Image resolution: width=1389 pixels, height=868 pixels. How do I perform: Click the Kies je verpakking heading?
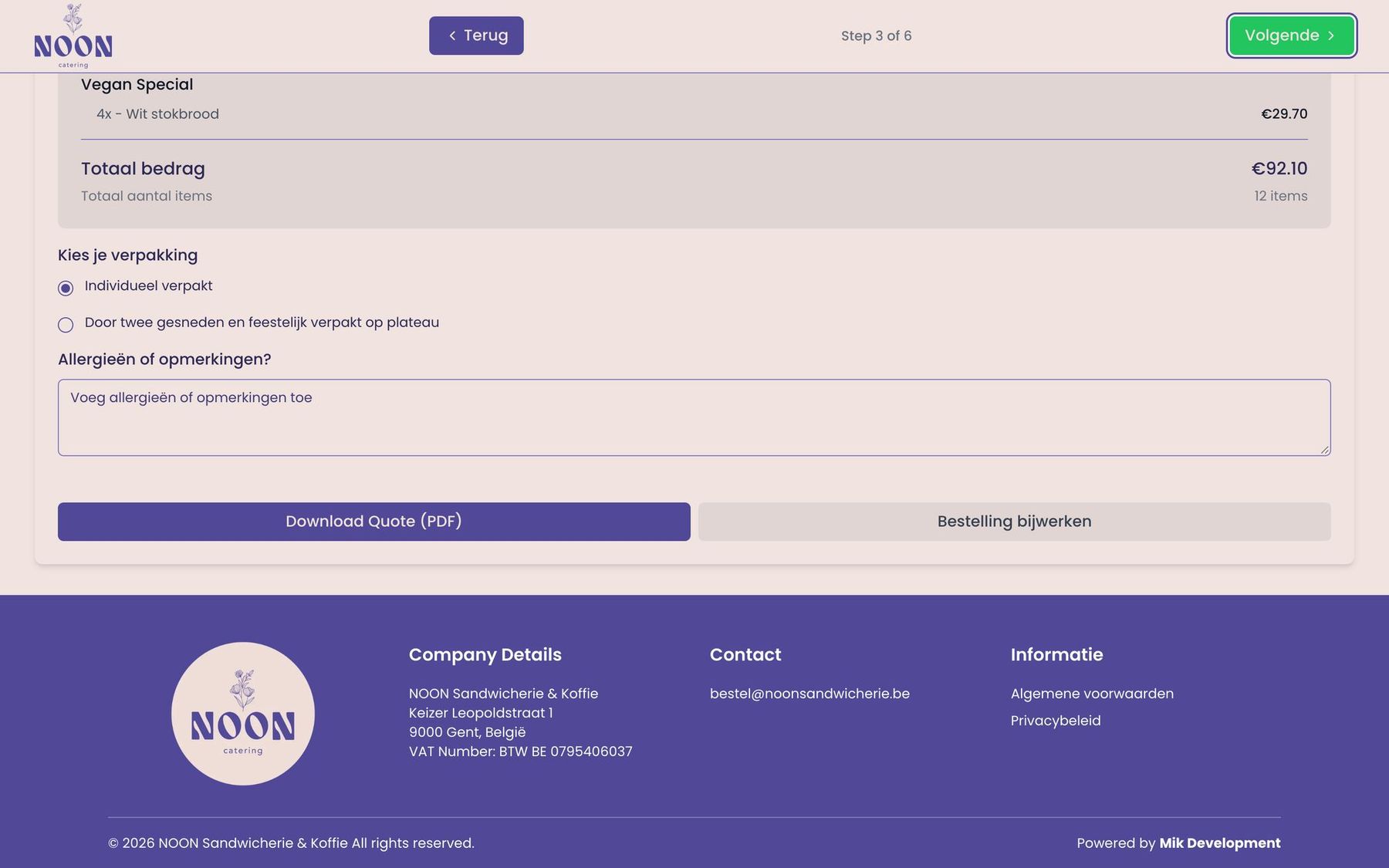click(x=127, y=255)
